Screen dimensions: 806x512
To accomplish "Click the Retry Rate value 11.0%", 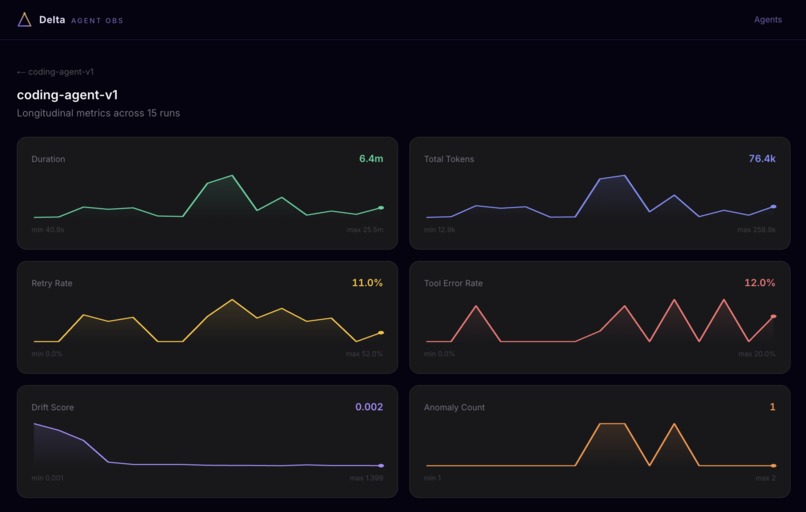I will (x=368, y=283).
